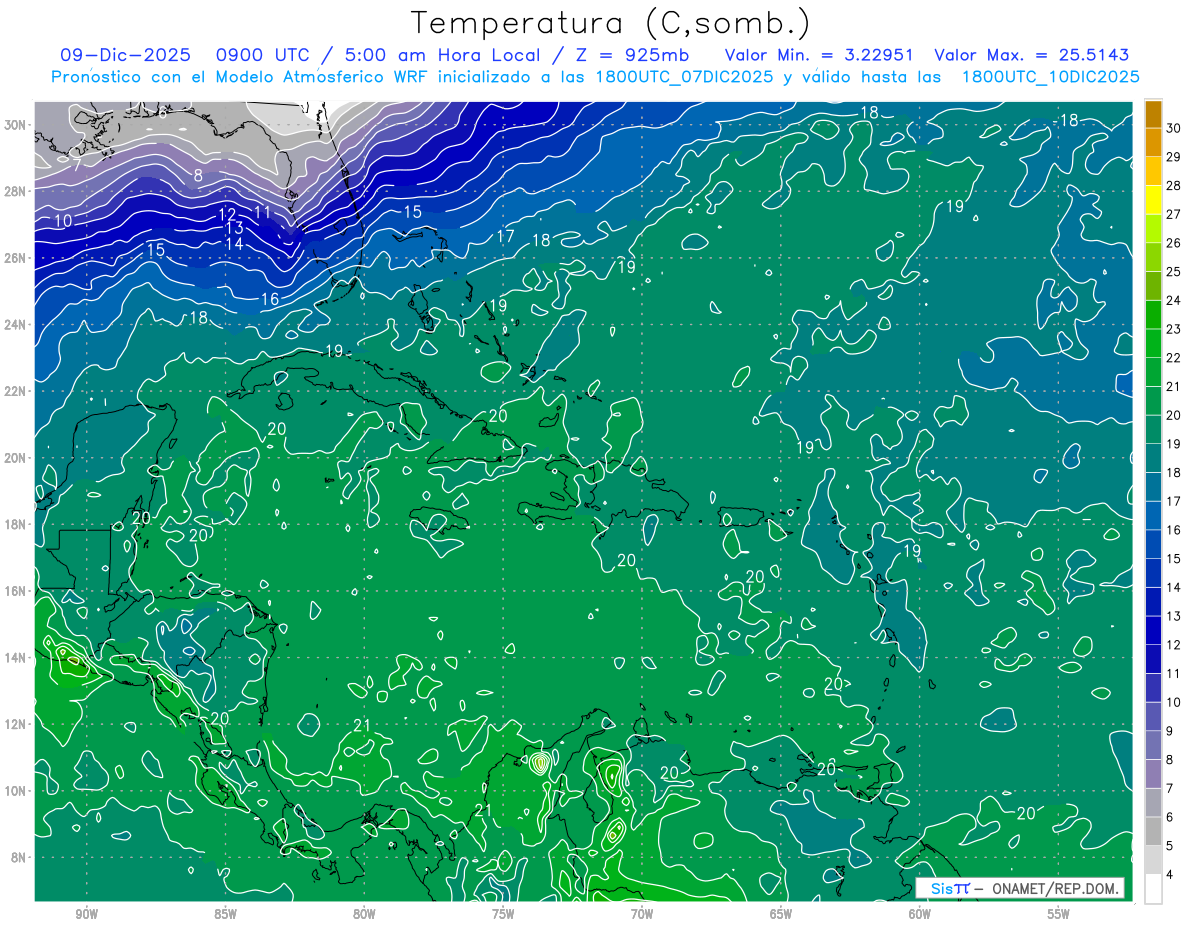The height and width of the screenshot is (927, 1200).
Task: Click the "16N" latitude axis label
Action: click(x=16, y=591)
